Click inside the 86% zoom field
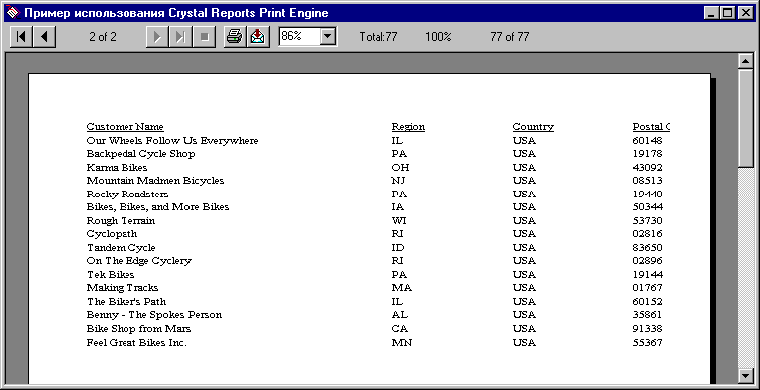Image resolution: width=760 pixels, height=390 pixels. click(300, 36)
